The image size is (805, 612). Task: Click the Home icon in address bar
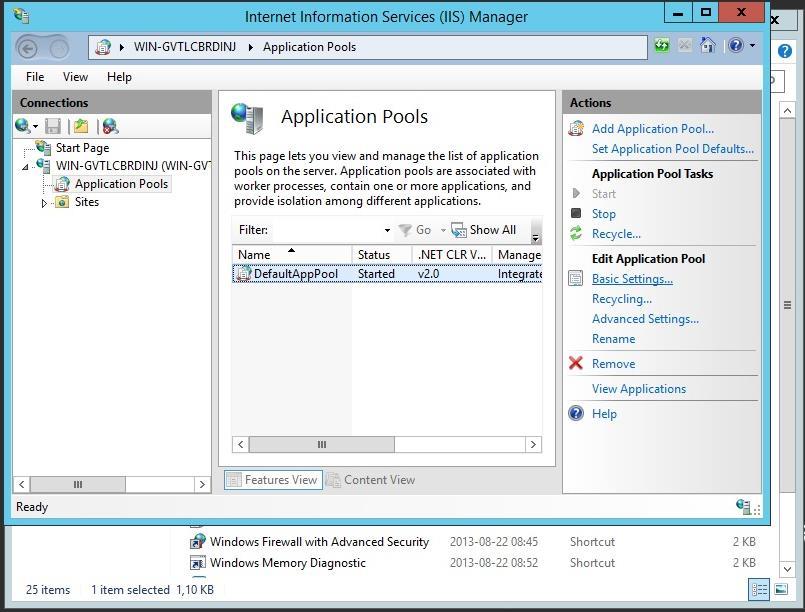pos(707,46)
